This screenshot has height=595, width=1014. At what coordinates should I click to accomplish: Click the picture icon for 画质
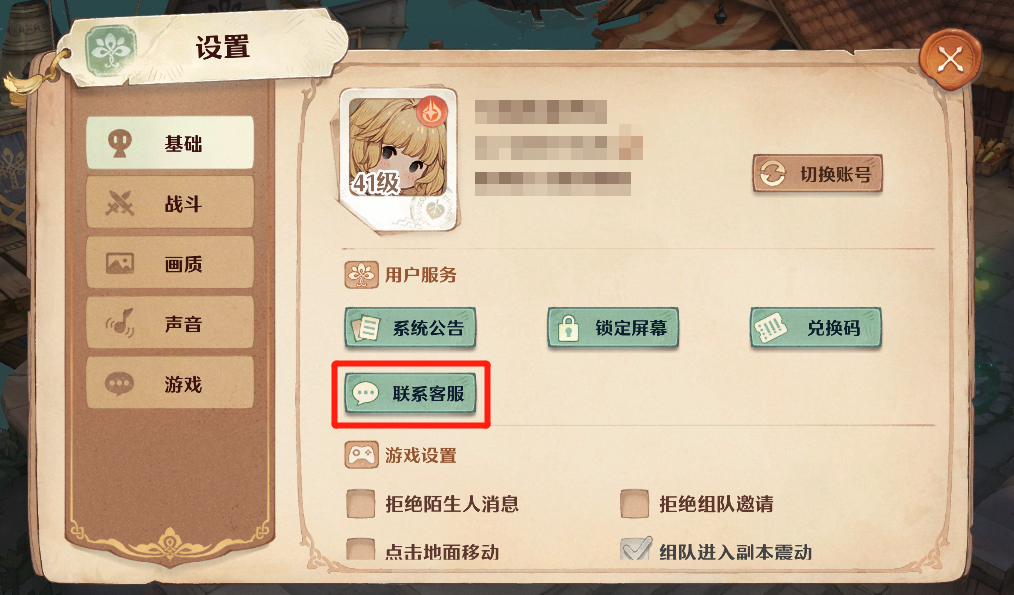(120, 263)
